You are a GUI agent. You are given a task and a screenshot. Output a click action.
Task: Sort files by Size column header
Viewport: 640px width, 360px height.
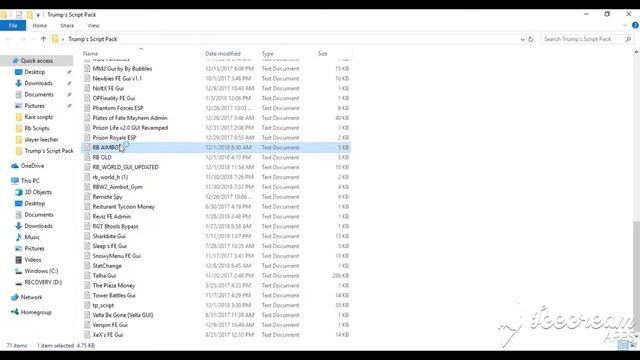(x=322, y=53)
